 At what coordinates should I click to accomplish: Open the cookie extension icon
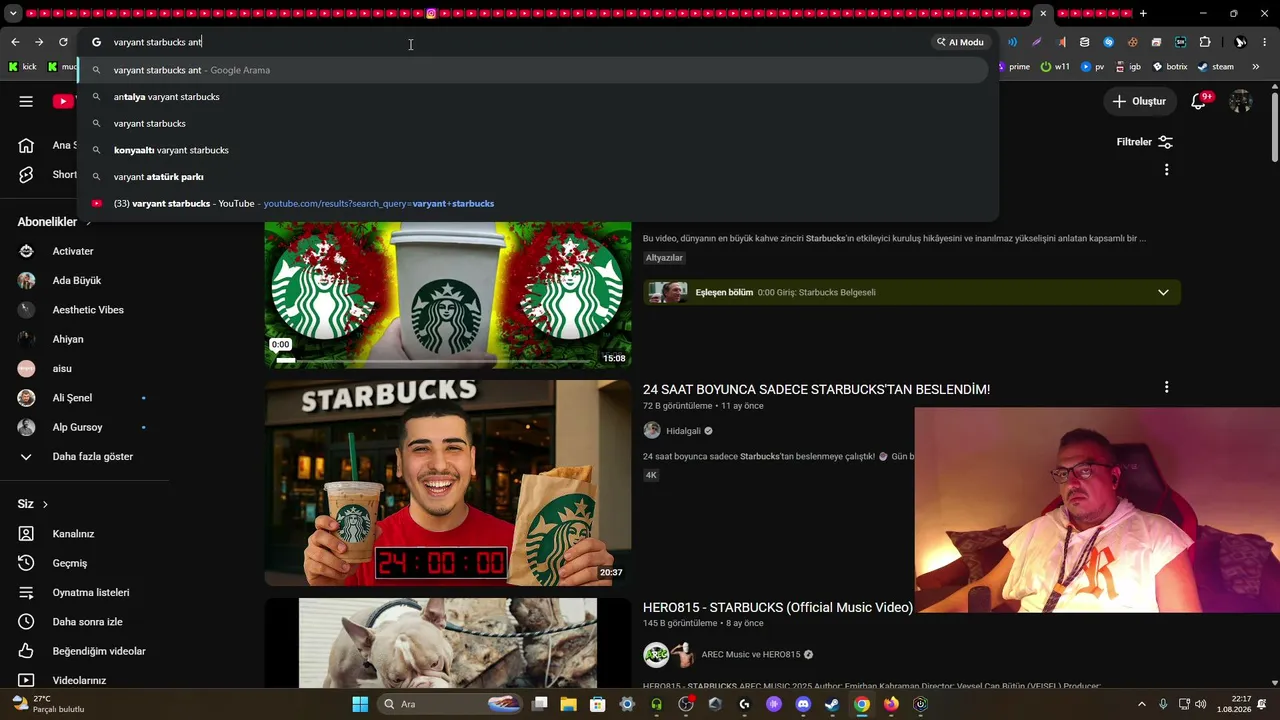1133,42
